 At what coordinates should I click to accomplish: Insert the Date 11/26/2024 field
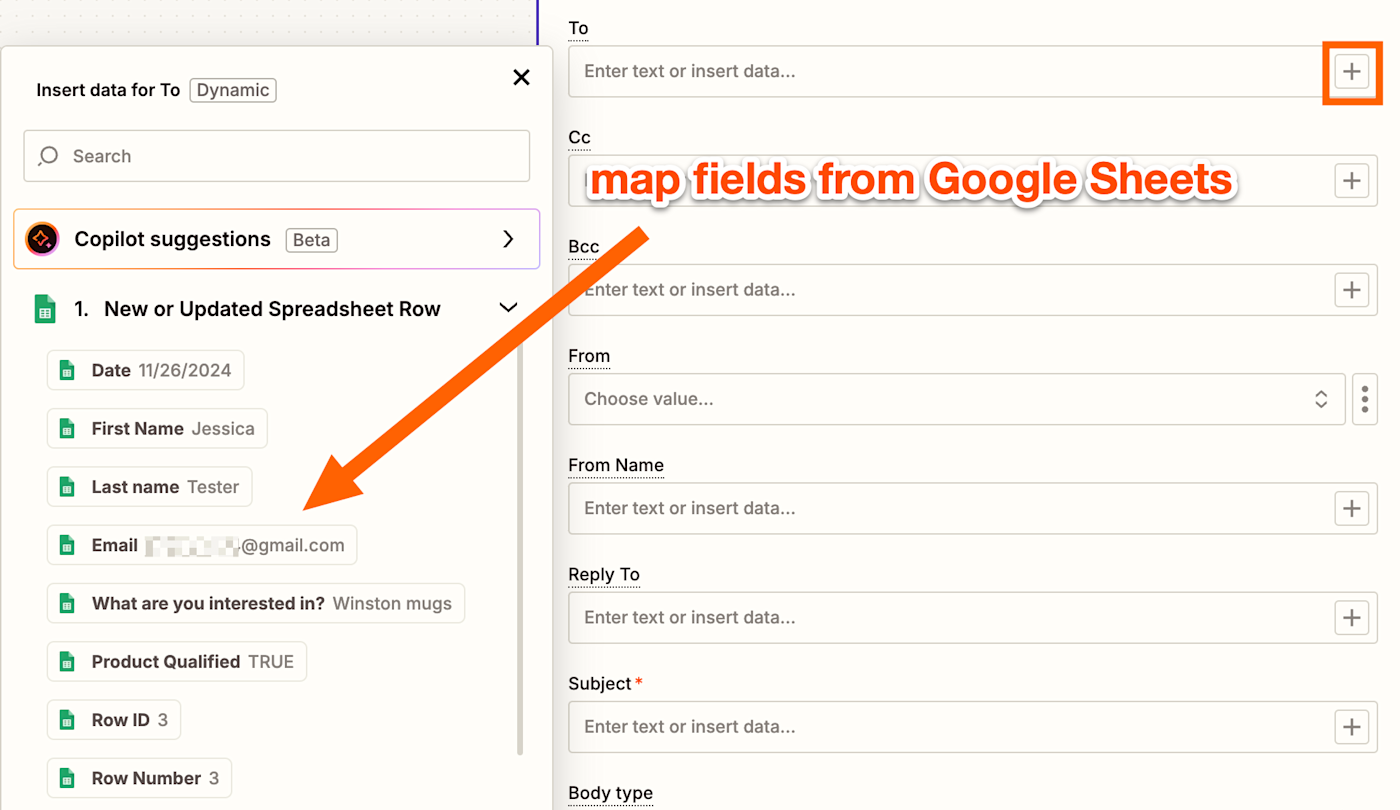(145, 370)
